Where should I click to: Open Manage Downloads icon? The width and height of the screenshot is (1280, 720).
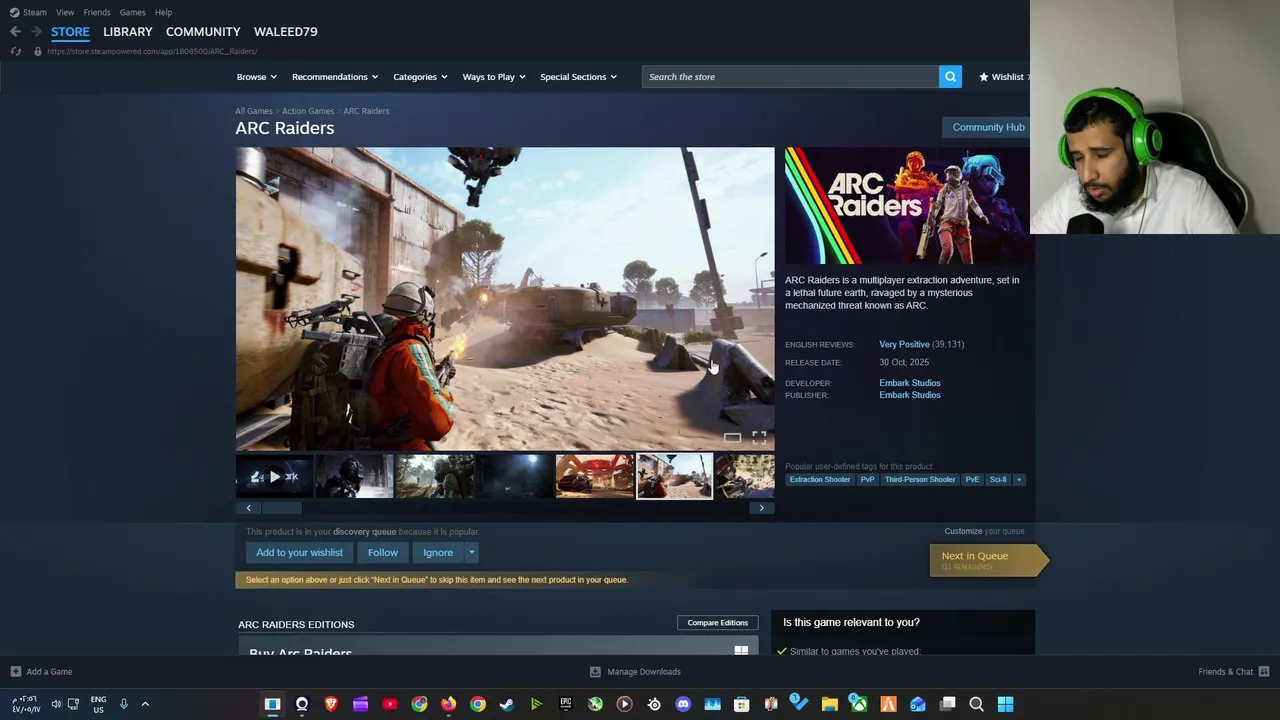595,672
